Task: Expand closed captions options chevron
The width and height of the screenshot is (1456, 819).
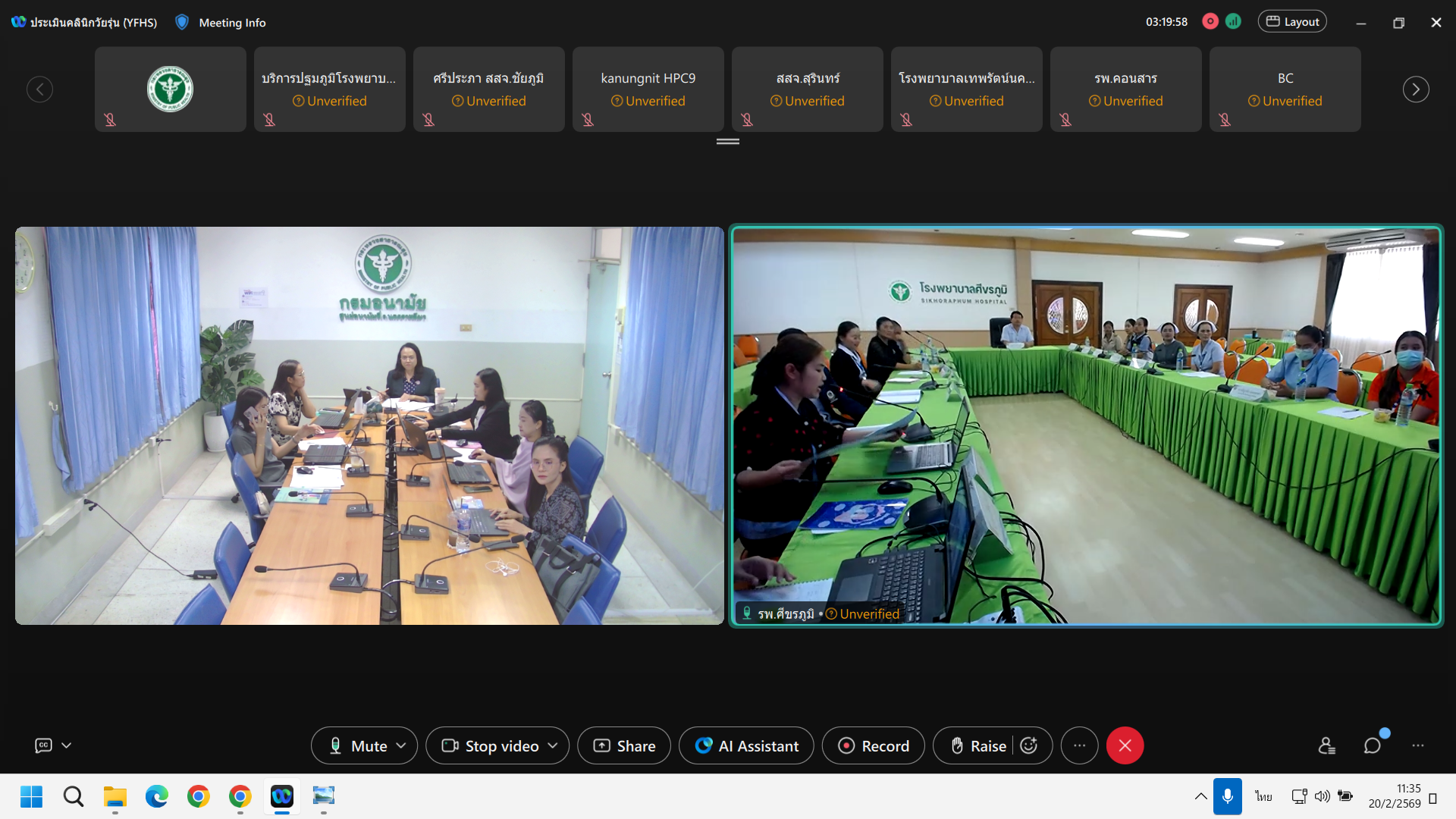Action: click(x=67, y=745)
